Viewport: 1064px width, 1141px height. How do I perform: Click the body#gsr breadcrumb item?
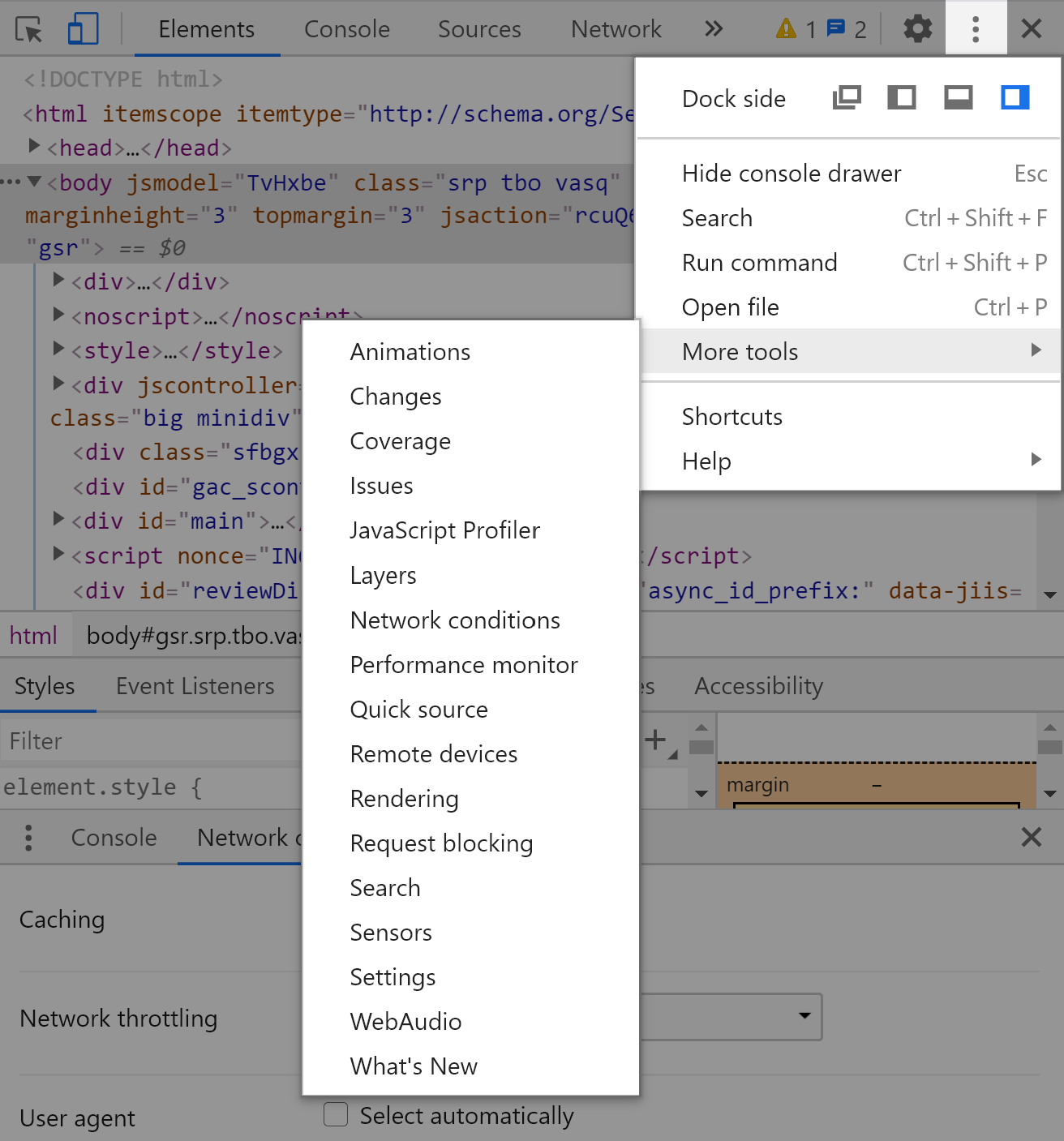[193, 635]
